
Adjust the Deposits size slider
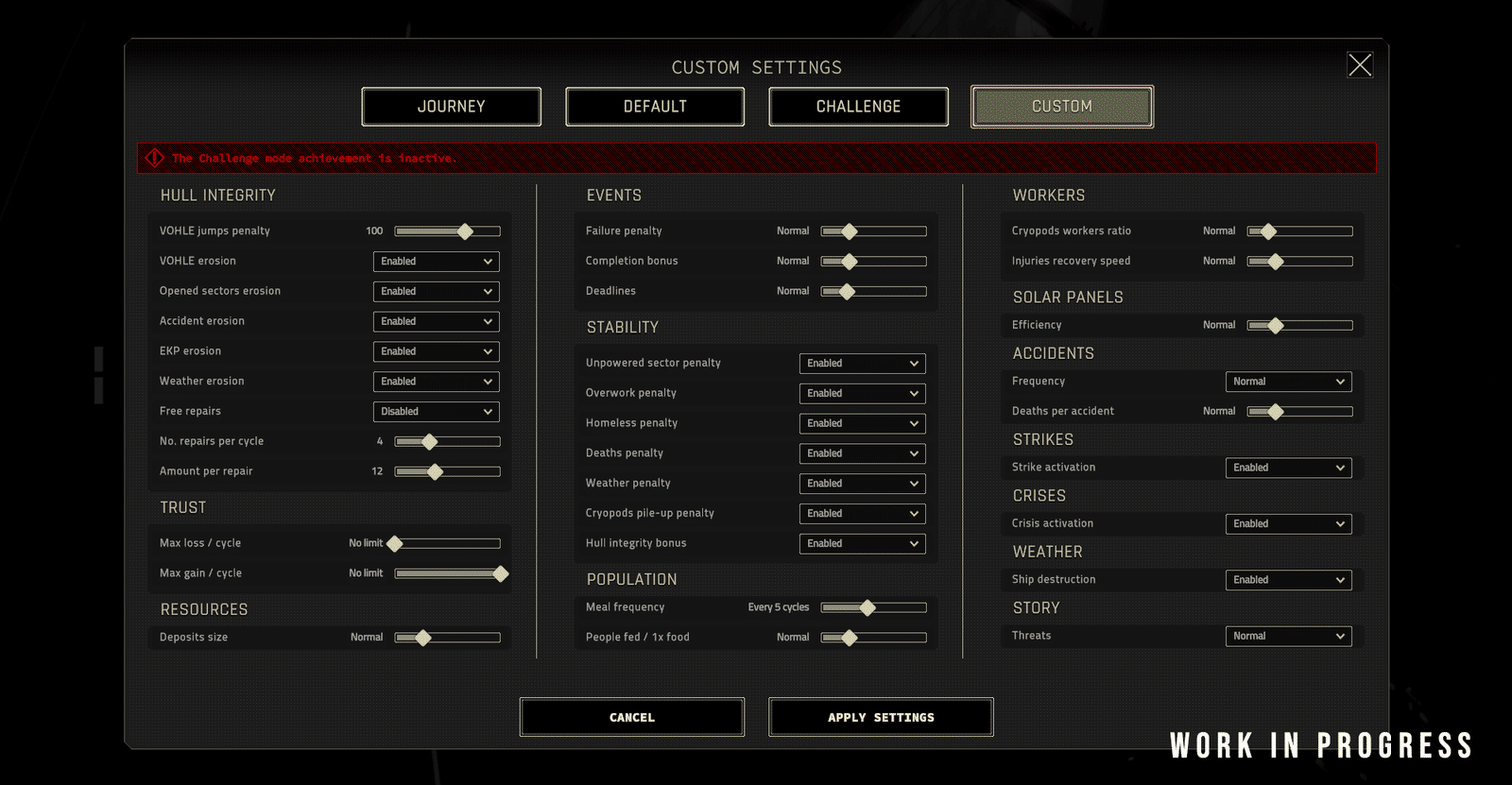pos(448,638)
